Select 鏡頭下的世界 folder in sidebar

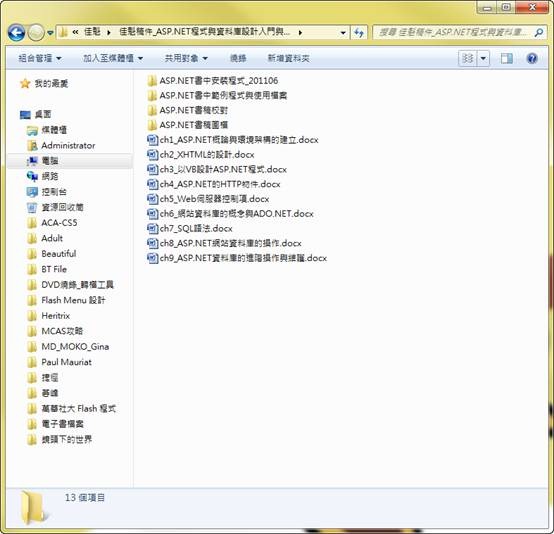coord(59,440)
